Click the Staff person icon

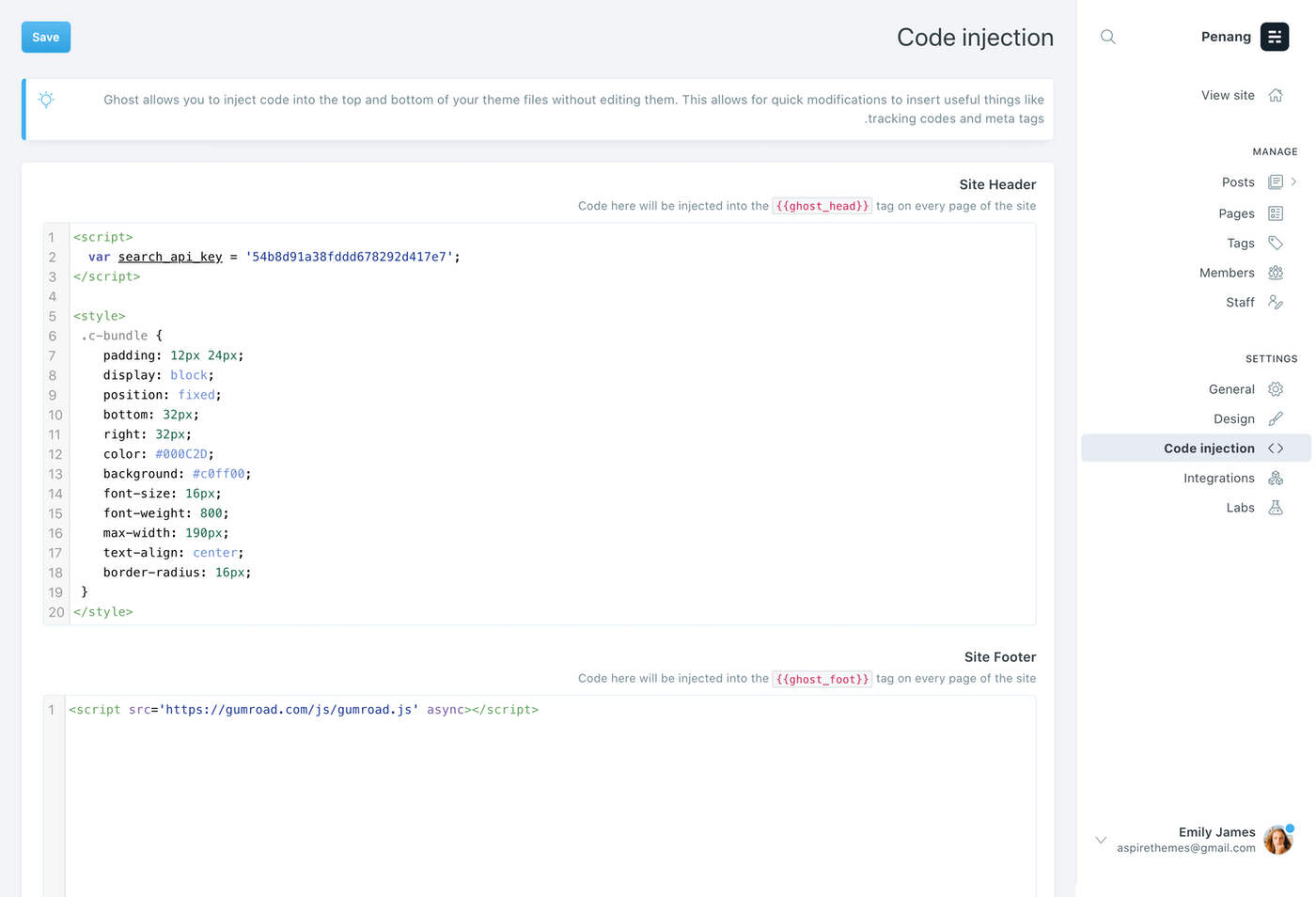1276,303
